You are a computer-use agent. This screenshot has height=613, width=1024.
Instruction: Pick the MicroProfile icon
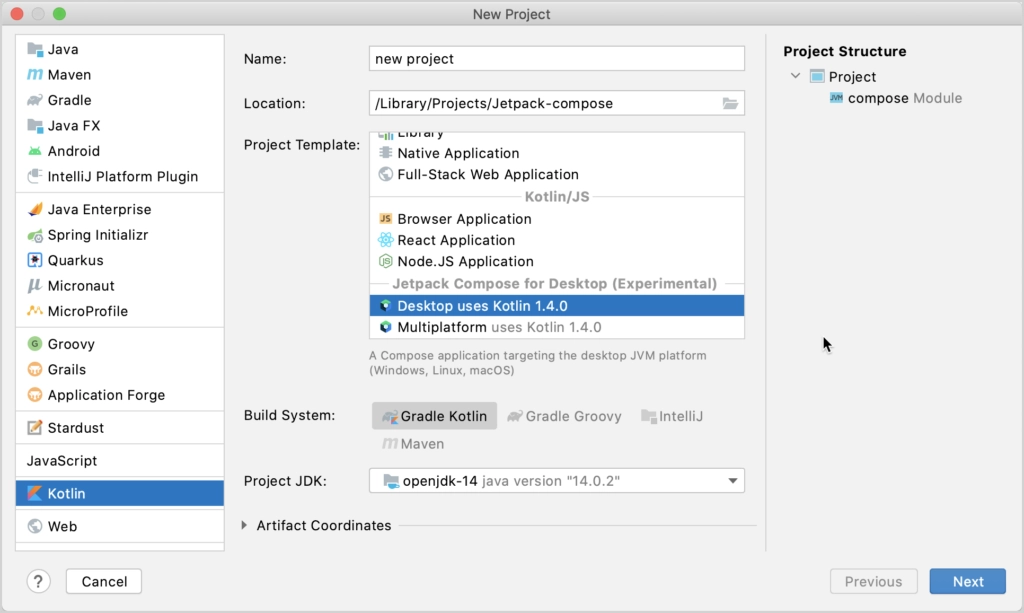coord(35,311)
